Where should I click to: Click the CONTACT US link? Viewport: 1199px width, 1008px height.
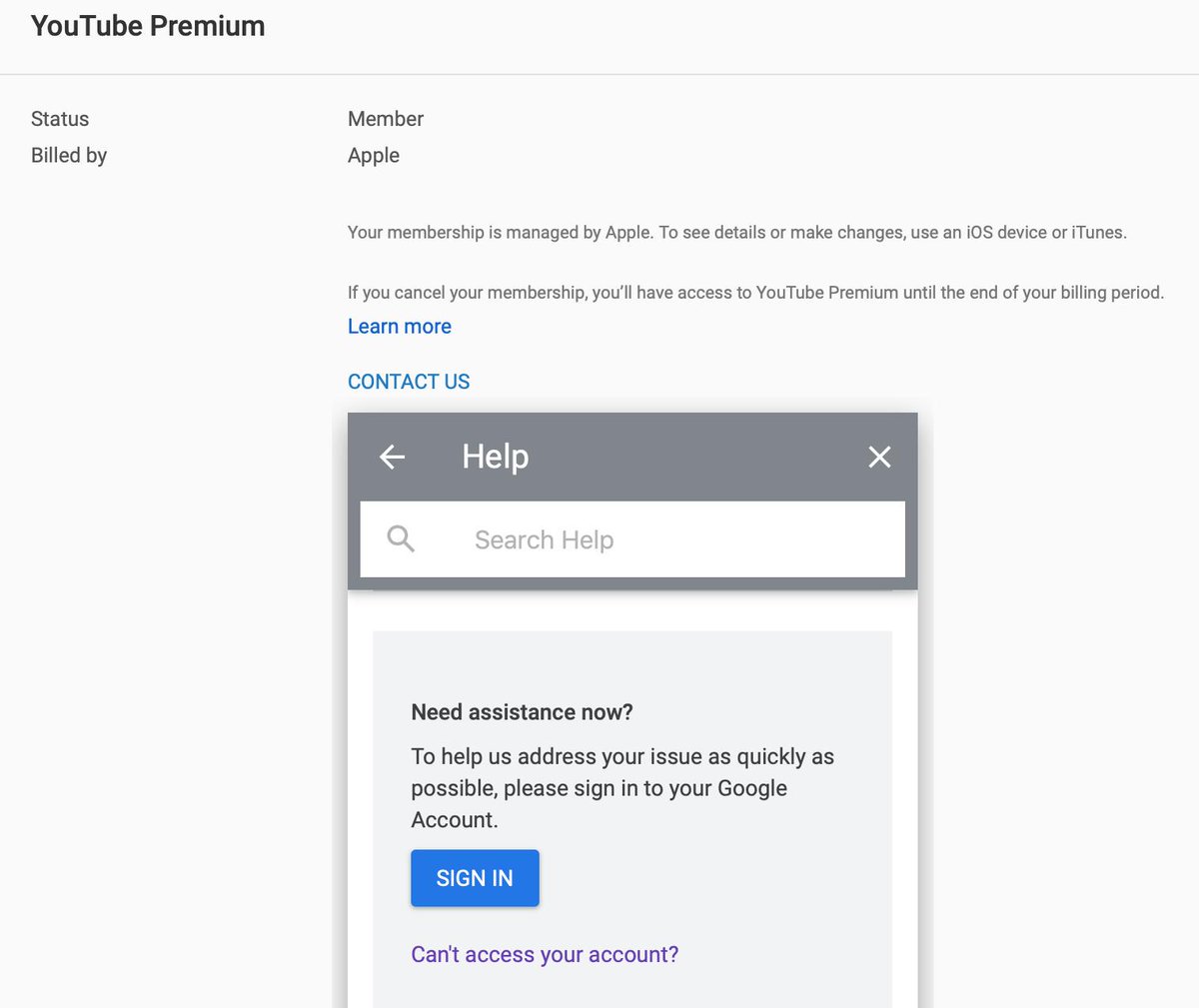409,382
